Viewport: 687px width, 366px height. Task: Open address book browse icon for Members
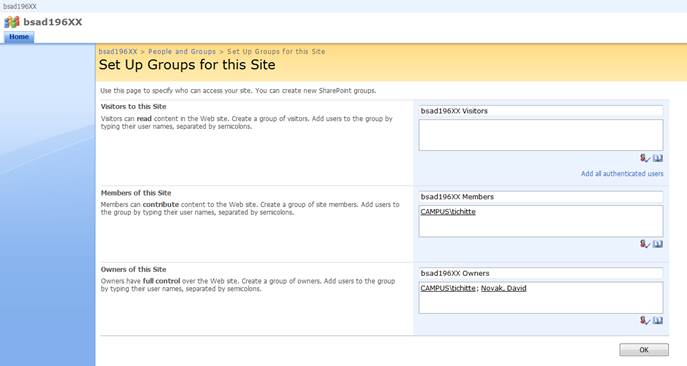coord(658,244)
